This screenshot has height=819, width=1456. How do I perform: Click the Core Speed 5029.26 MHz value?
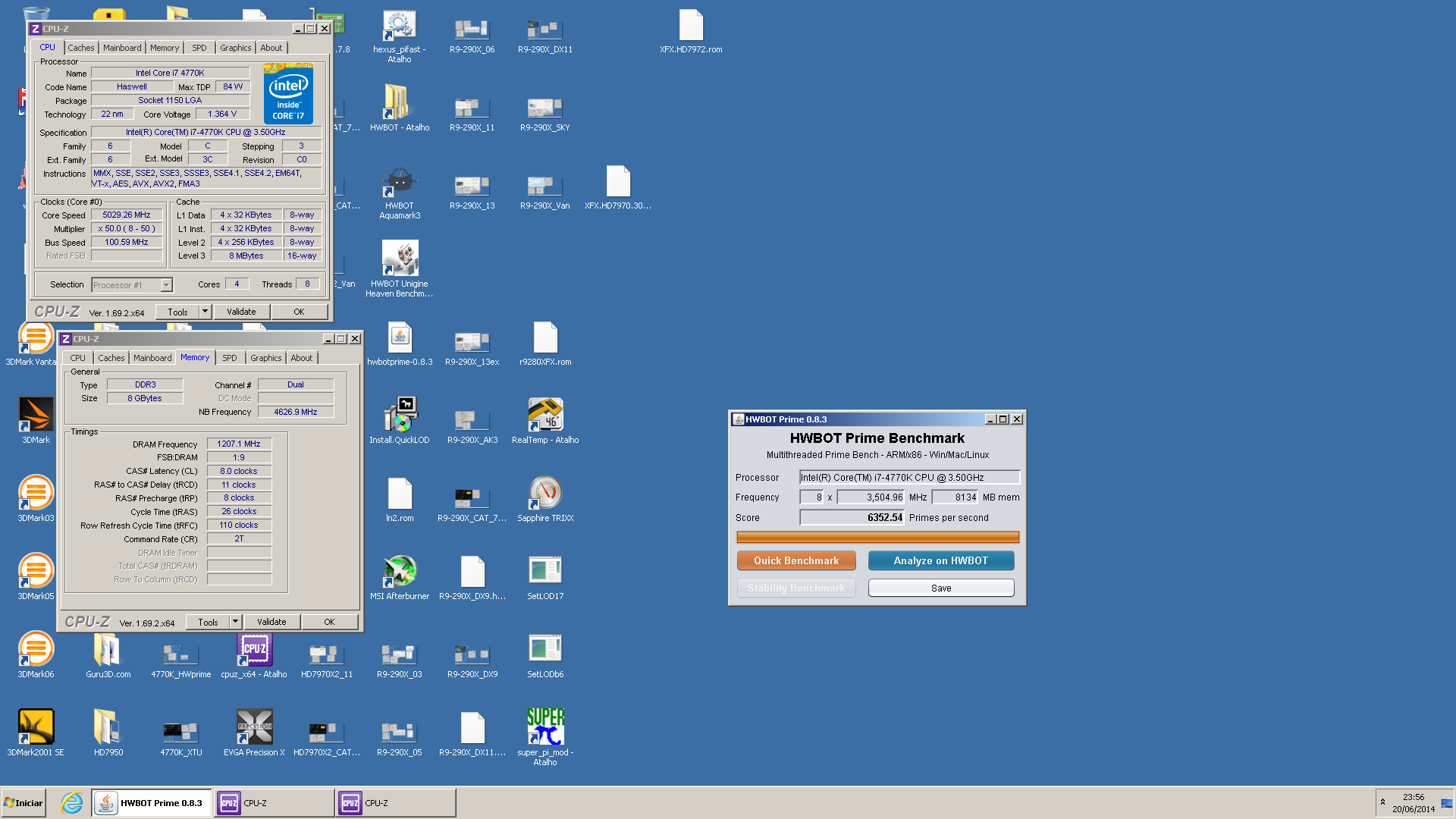pos(127,215)
